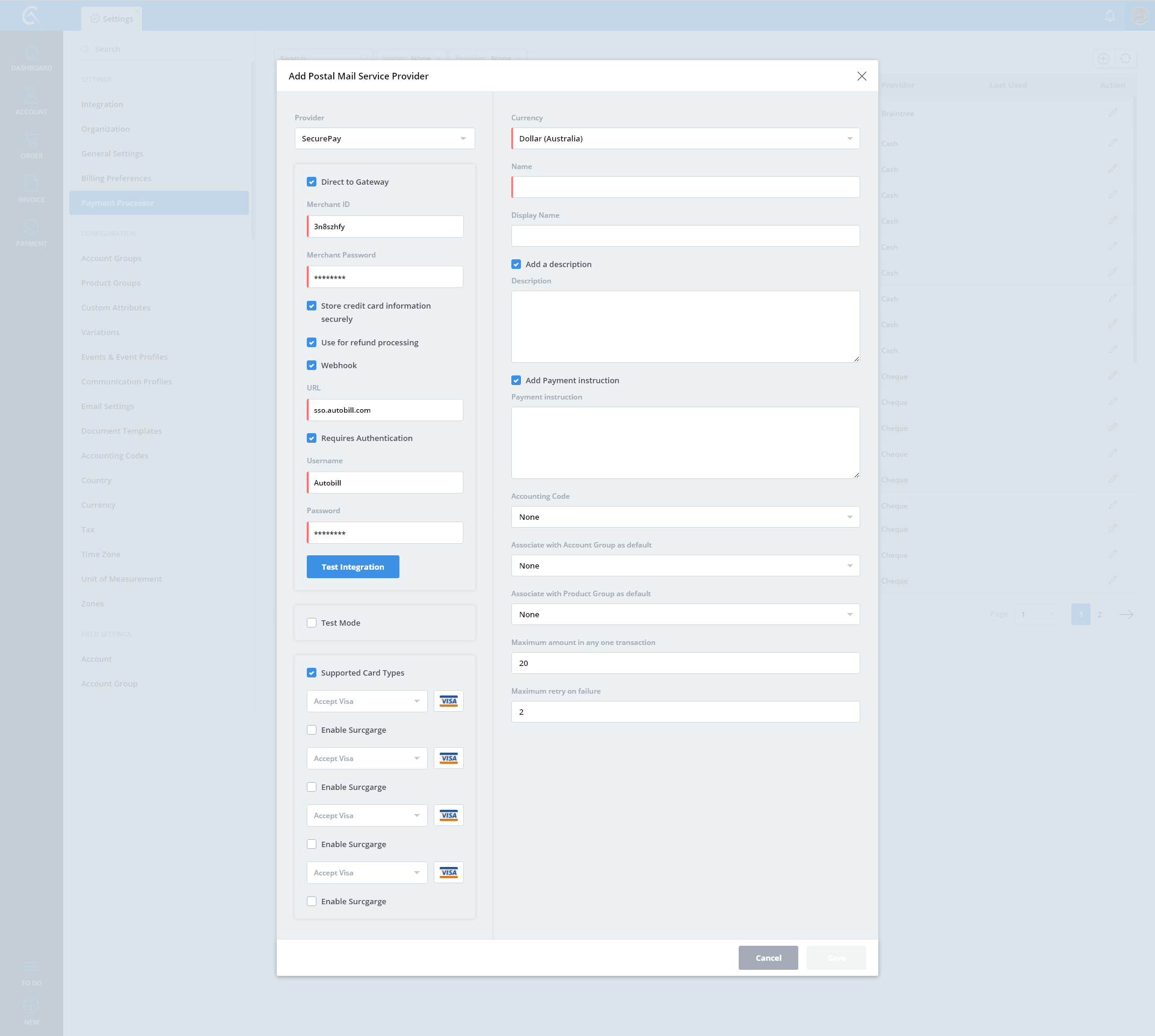Open the Accounting Code dropdown
Screen dimensions: 1155x1036
click(x=685, y=517)
